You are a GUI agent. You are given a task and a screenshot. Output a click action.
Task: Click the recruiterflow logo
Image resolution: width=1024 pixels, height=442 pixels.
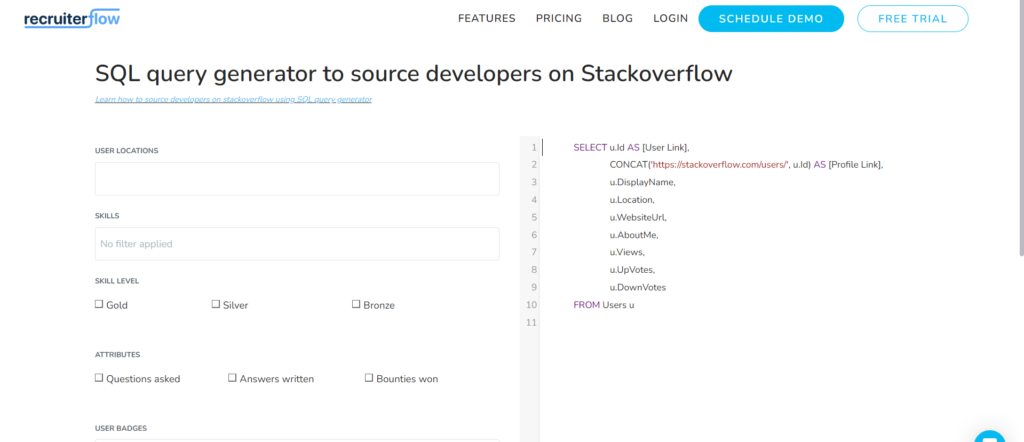[x=72, y=19]
